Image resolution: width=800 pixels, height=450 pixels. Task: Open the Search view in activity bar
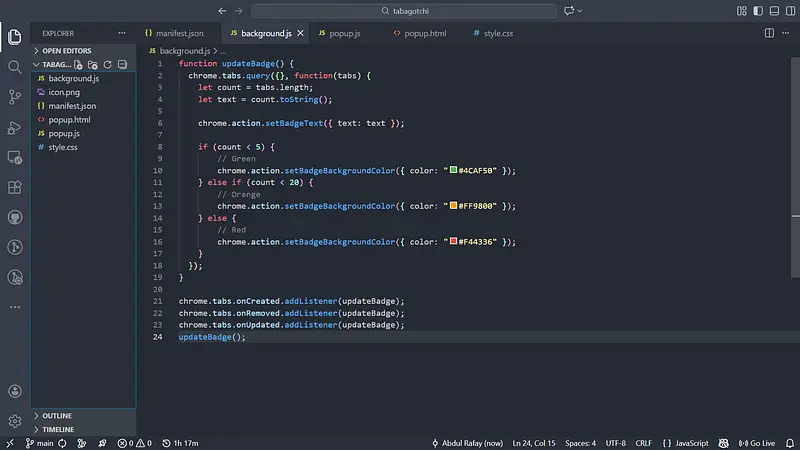point(15,67)
